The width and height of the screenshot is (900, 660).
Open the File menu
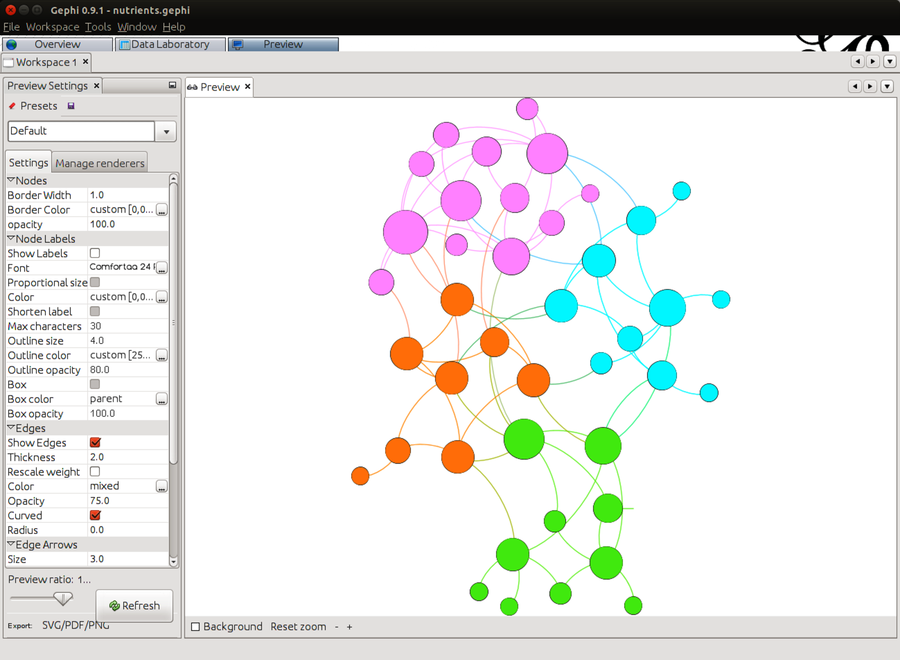[x=11, y=27]
